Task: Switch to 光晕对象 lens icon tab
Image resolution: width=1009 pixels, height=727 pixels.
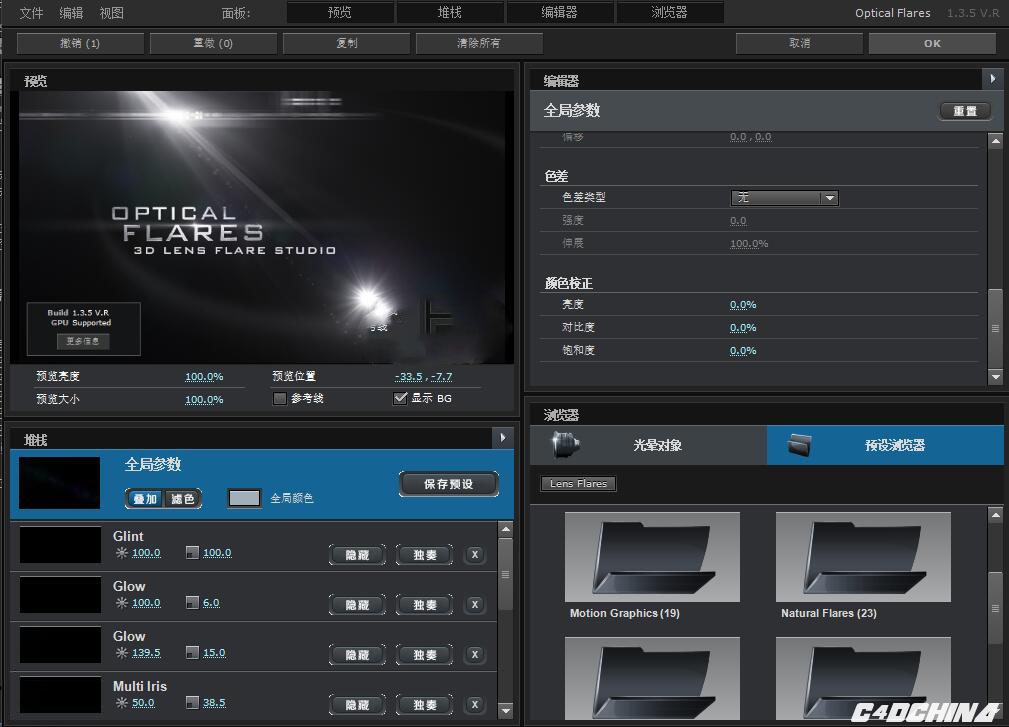Action: coord(648,445)
